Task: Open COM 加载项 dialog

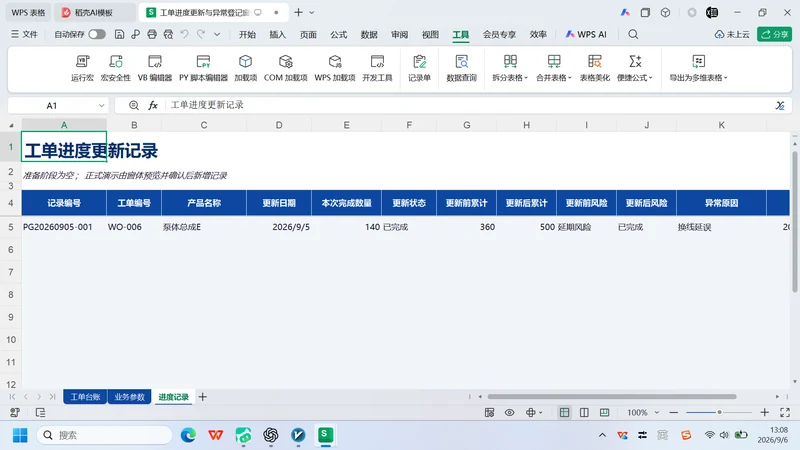Action: [285, 68]
